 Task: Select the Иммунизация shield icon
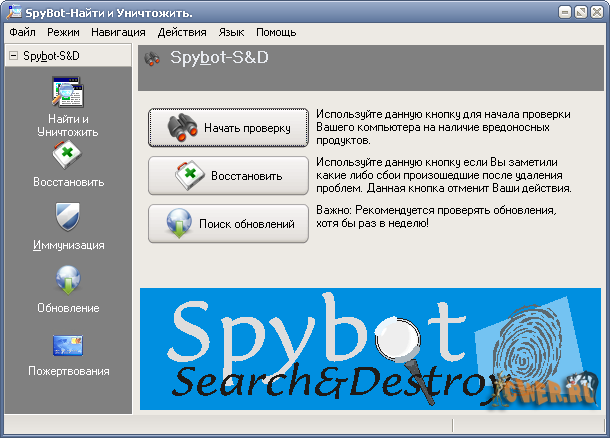(67, 216)
